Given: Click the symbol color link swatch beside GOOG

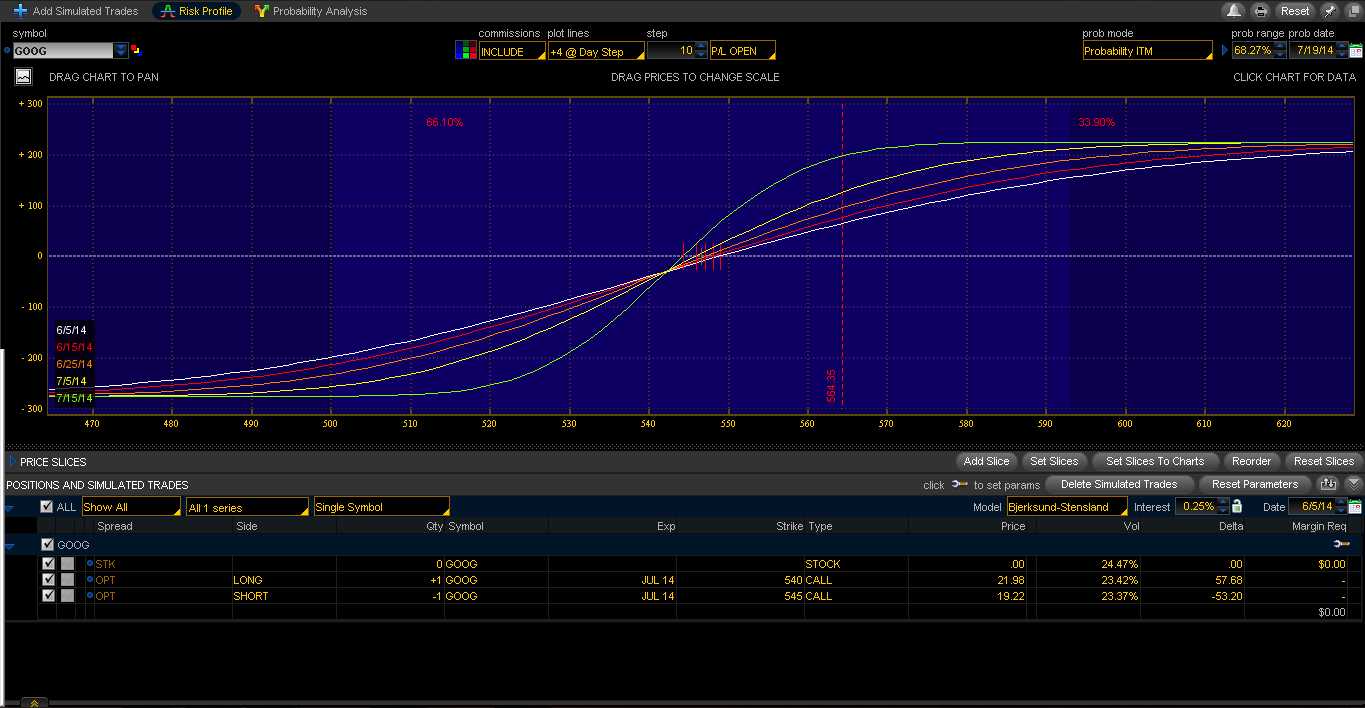Looking at the screenshot, I should point(136,50).
